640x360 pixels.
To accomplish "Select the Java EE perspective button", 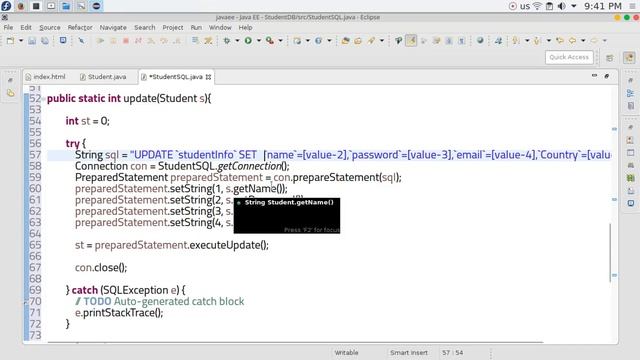I will pyautogui.click(x=629, y=58).
